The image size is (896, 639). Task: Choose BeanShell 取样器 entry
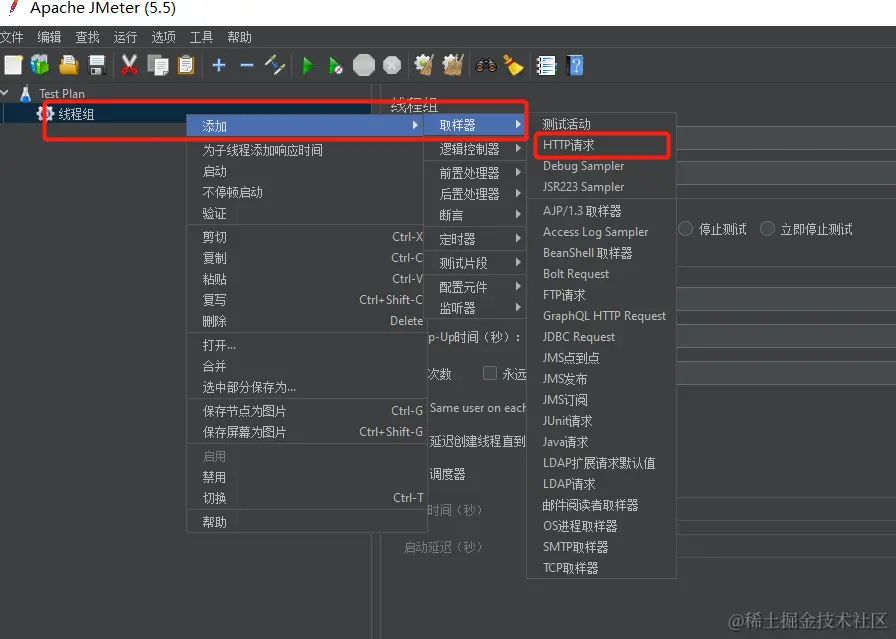click(601, 253)
